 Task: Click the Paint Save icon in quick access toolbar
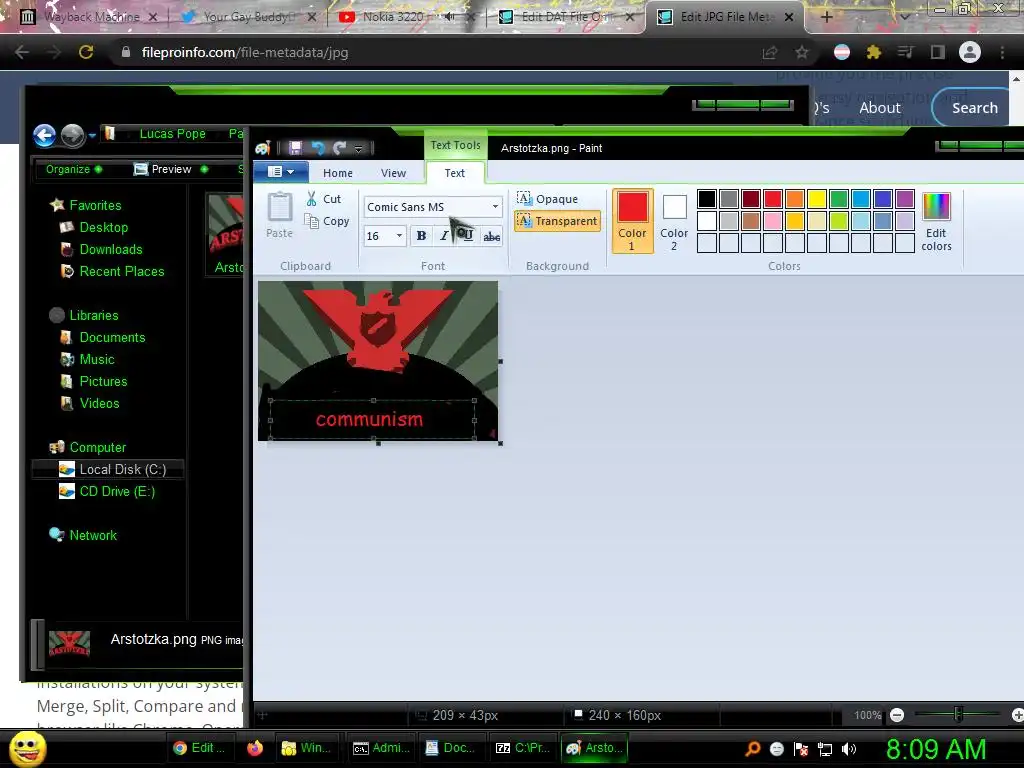[295, 148]
